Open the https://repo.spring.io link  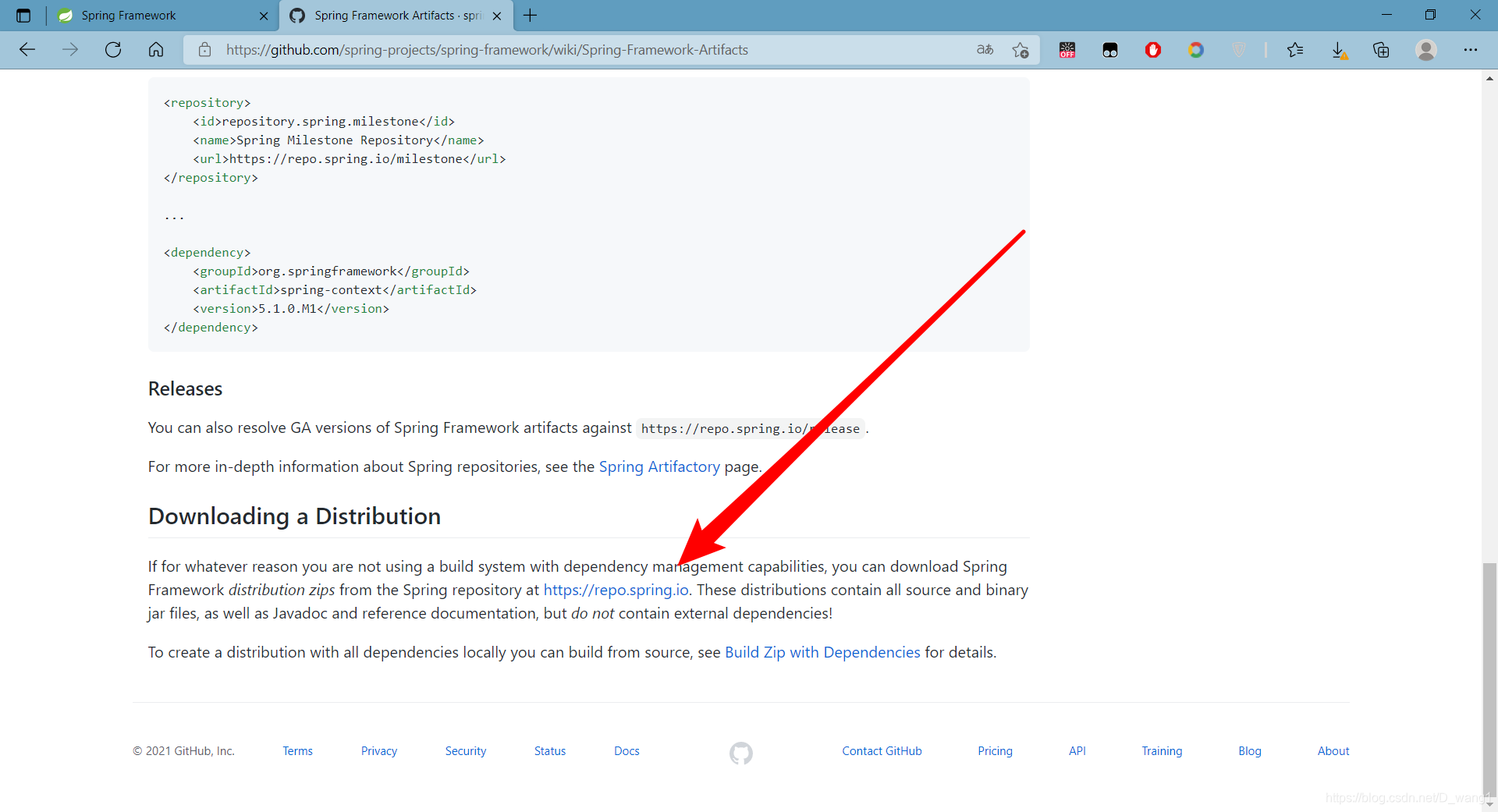click(616, 590)
